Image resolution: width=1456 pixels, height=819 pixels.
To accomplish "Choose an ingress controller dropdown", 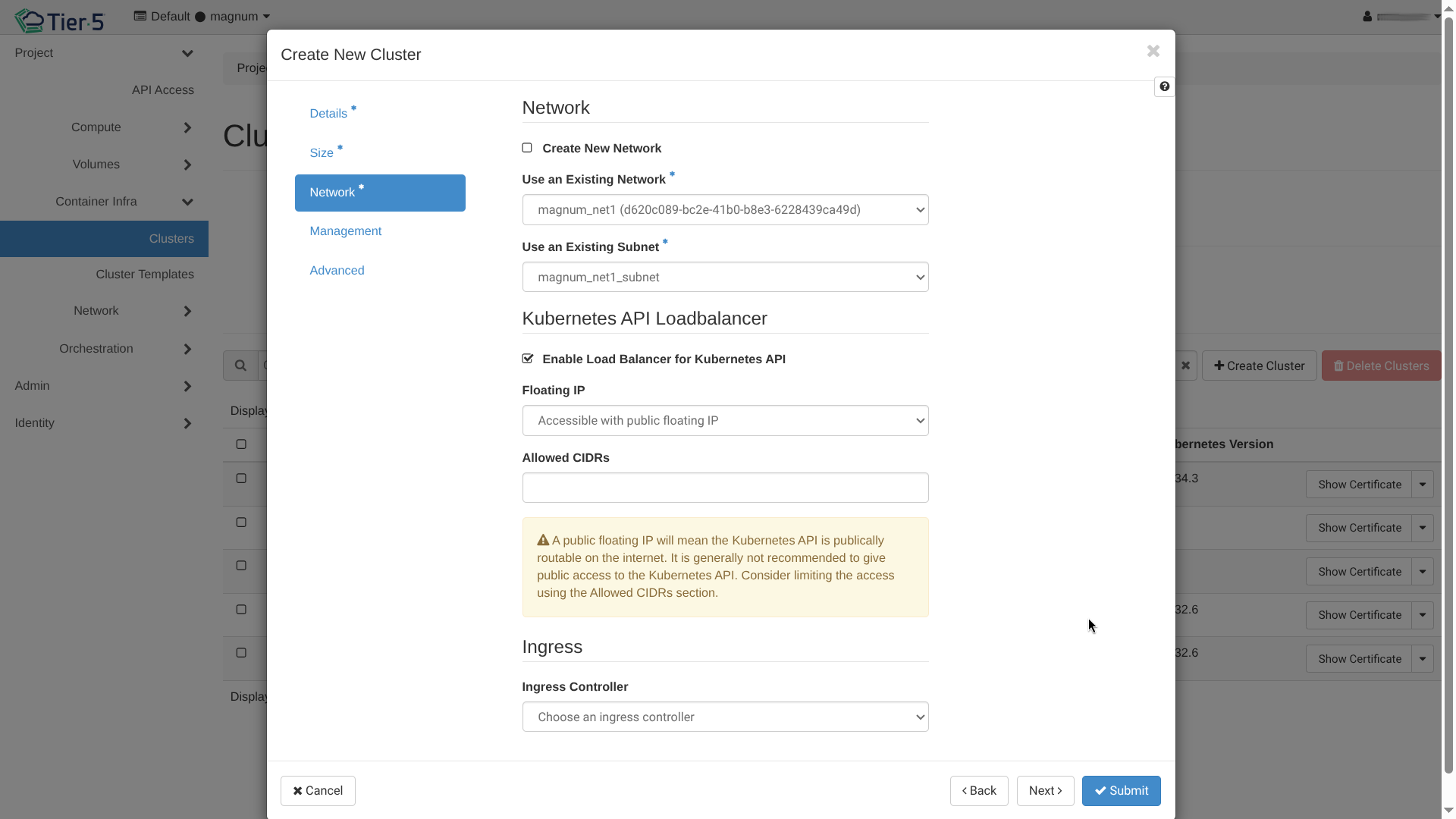I will [x=725, y=717].
